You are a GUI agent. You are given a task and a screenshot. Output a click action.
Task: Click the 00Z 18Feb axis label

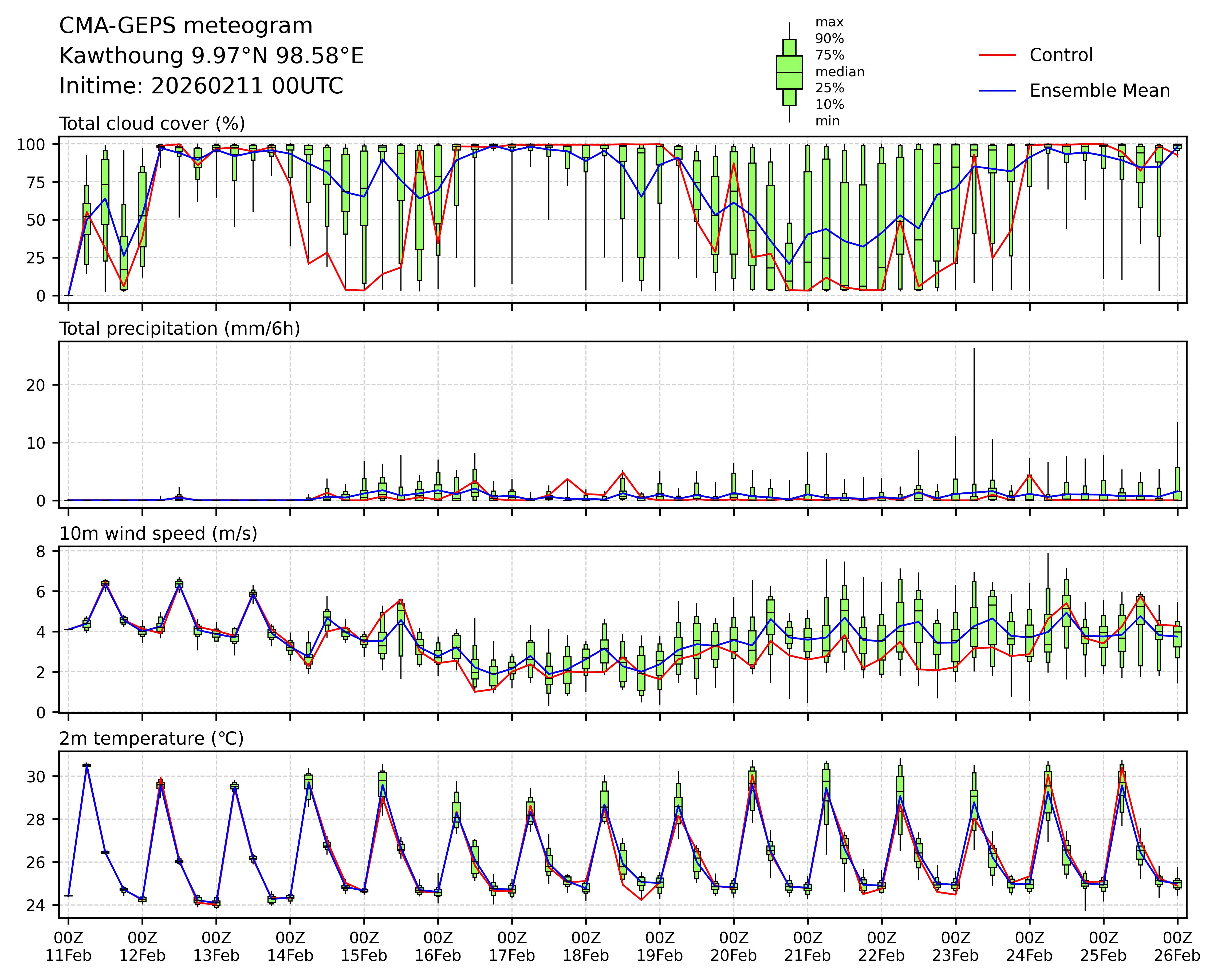[x=586, y=947]
